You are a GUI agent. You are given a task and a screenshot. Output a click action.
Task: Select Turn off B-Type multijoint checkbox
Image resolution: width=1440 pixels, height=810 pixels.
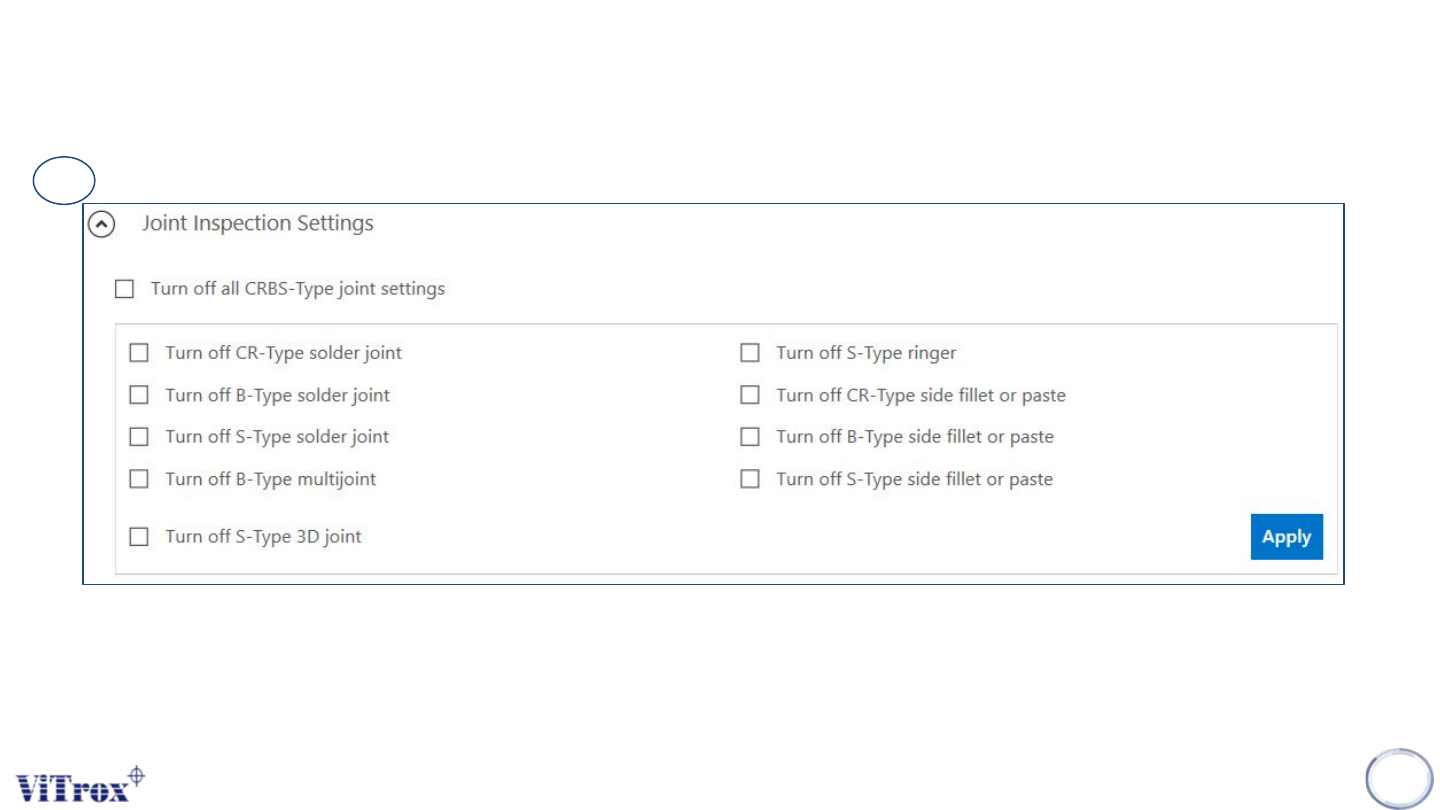[139, 479]
